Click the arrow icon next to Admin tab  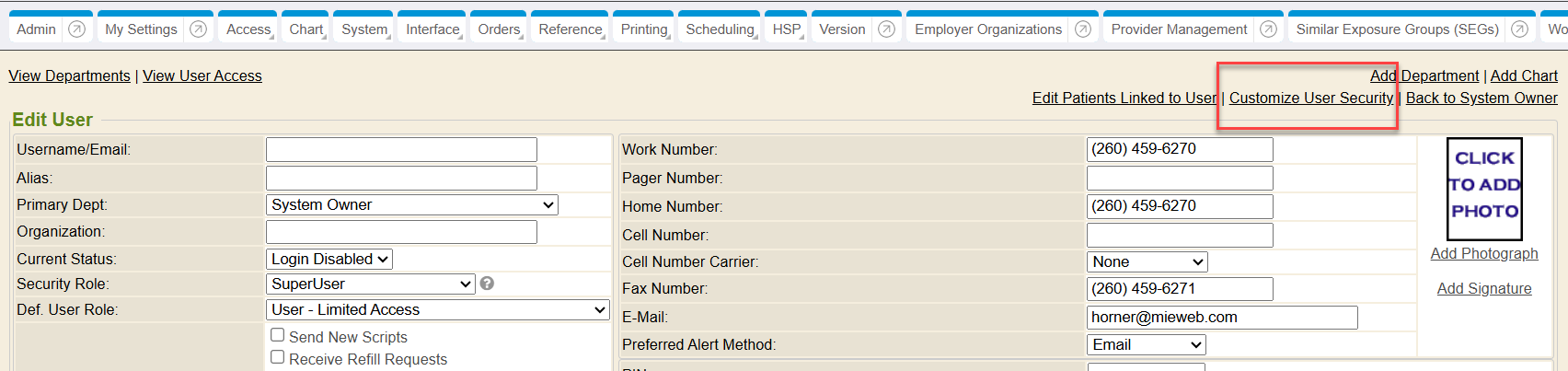[77, 29]
